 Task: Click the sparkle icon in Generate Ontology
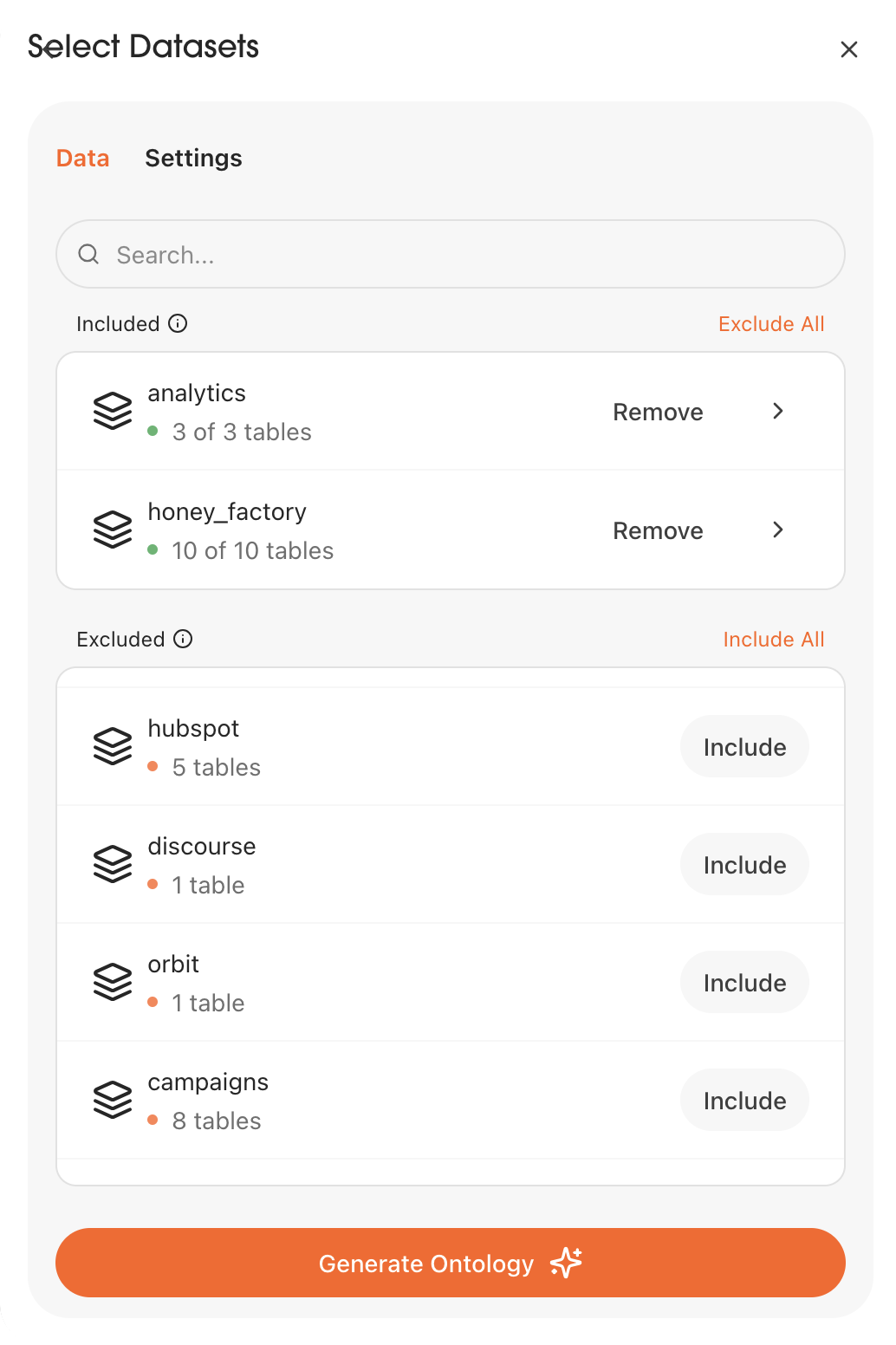tap(566, 1263)
